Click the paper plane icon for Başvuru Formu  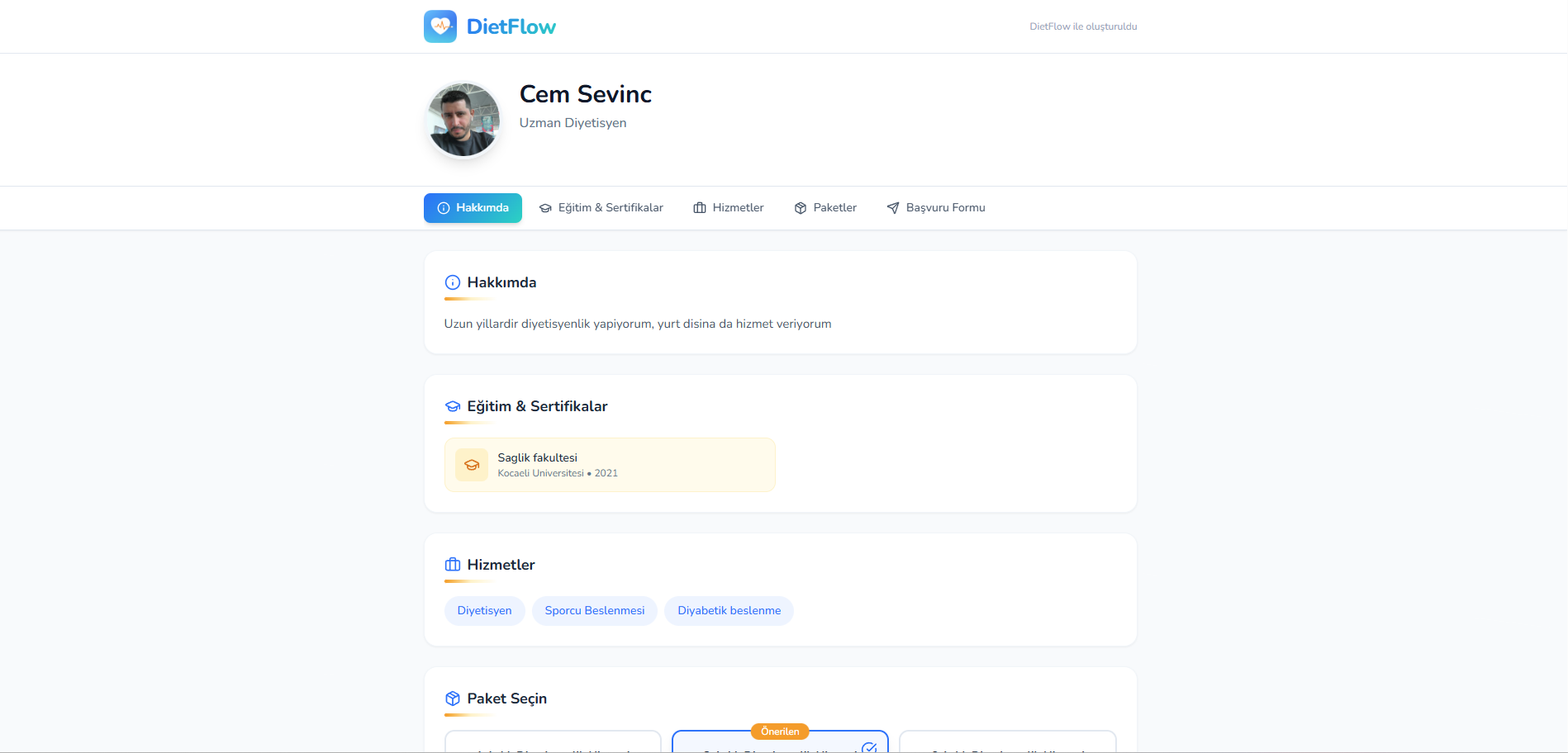click(x=893, y=208)
